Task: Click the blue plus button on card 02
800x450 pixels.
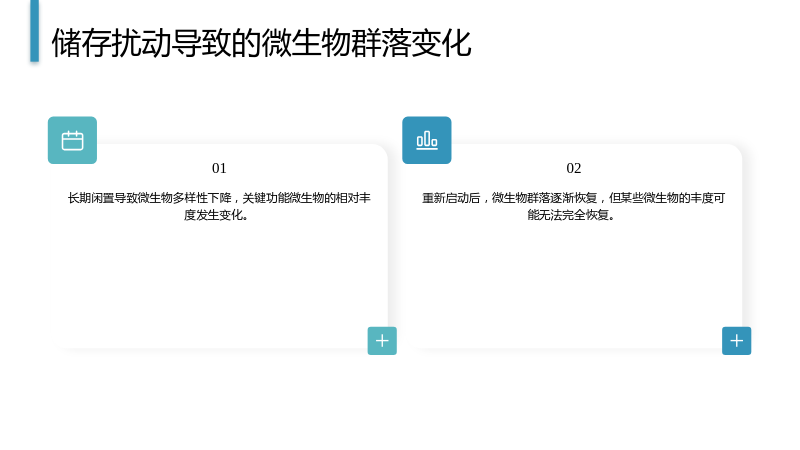Action: [x=736, y=341]
